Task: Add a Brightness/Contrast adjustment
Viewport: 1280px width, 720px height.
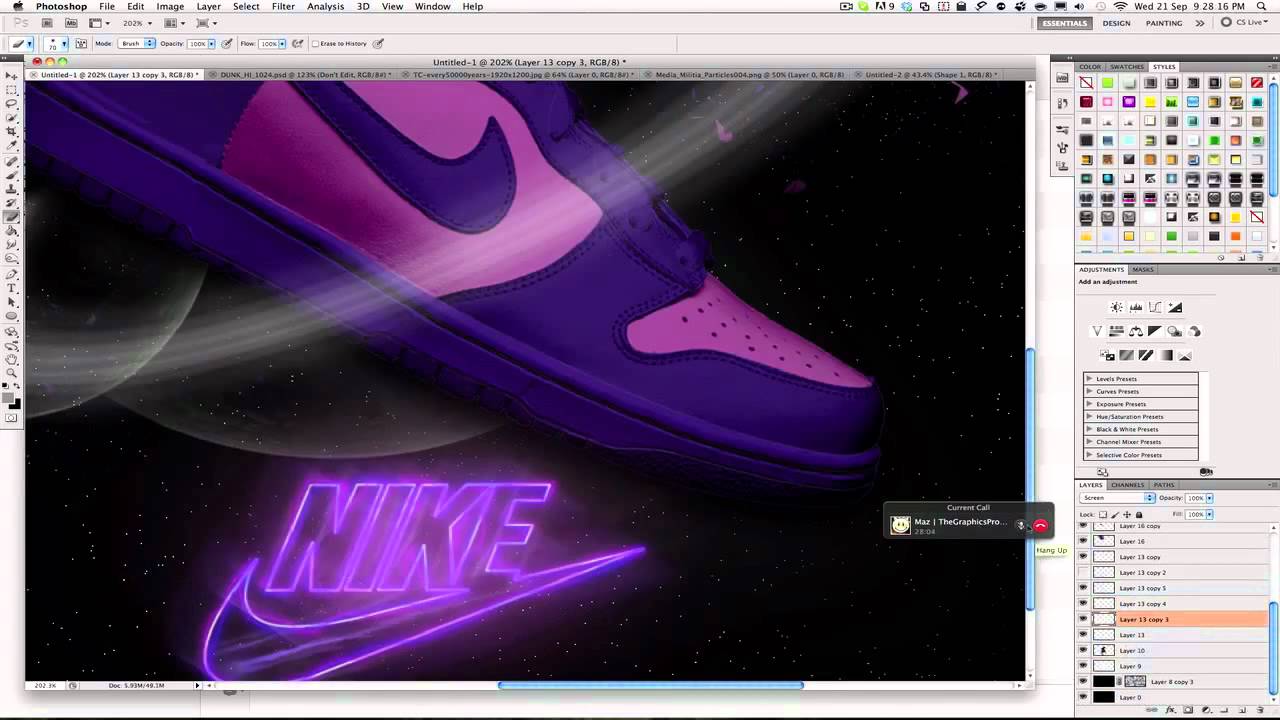Action: (1117, 307)
